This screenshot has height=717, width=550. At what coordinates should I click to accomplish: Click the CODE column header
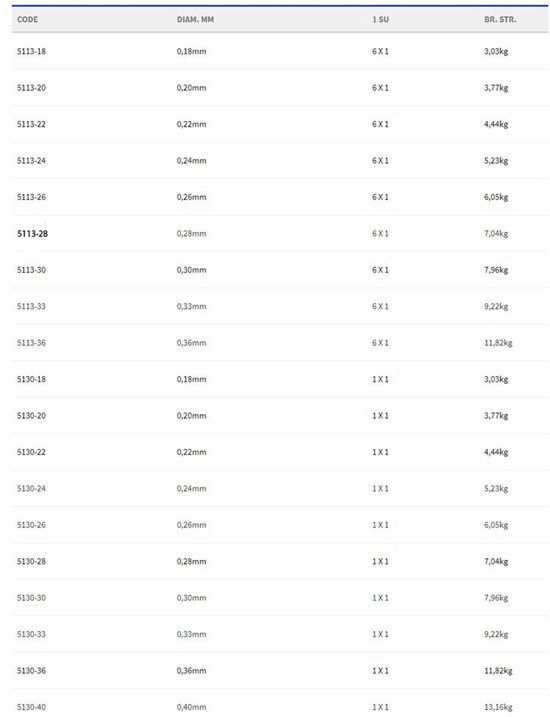[27, 20]
